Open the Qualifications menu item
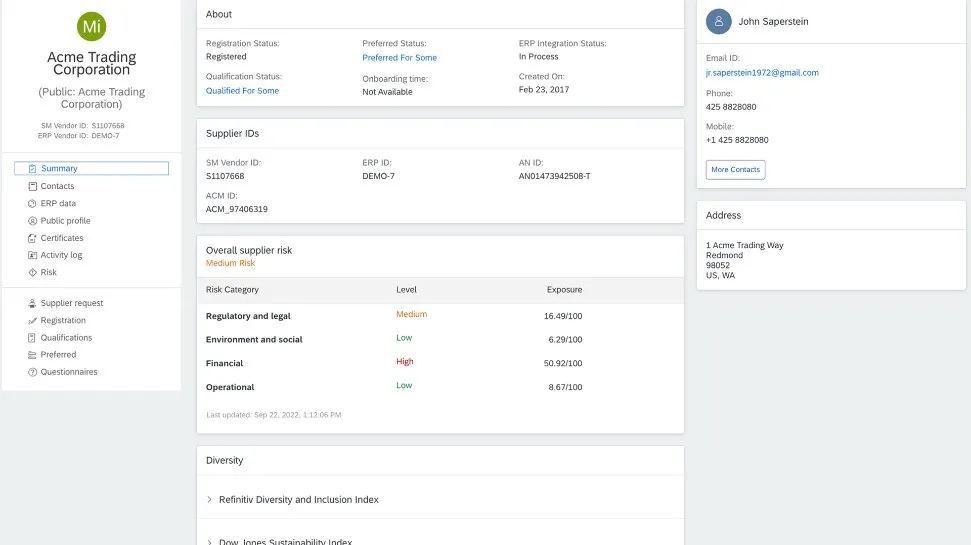Image resolution: width=971 pixels, height=545 pixels. pos(66,338)
